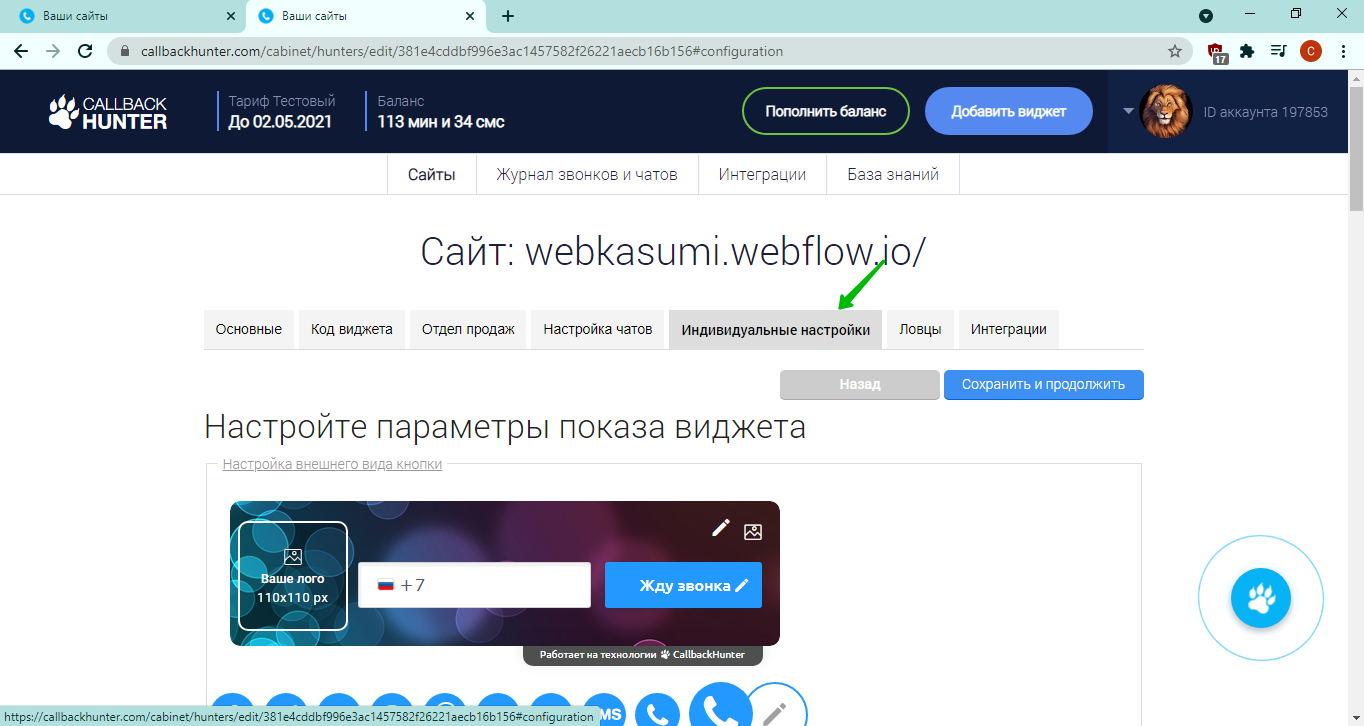This screenshot has width=1364, height=726.
Task: Select the smaller phone button style
Action: pyautogui.click(x=657, y=712)
